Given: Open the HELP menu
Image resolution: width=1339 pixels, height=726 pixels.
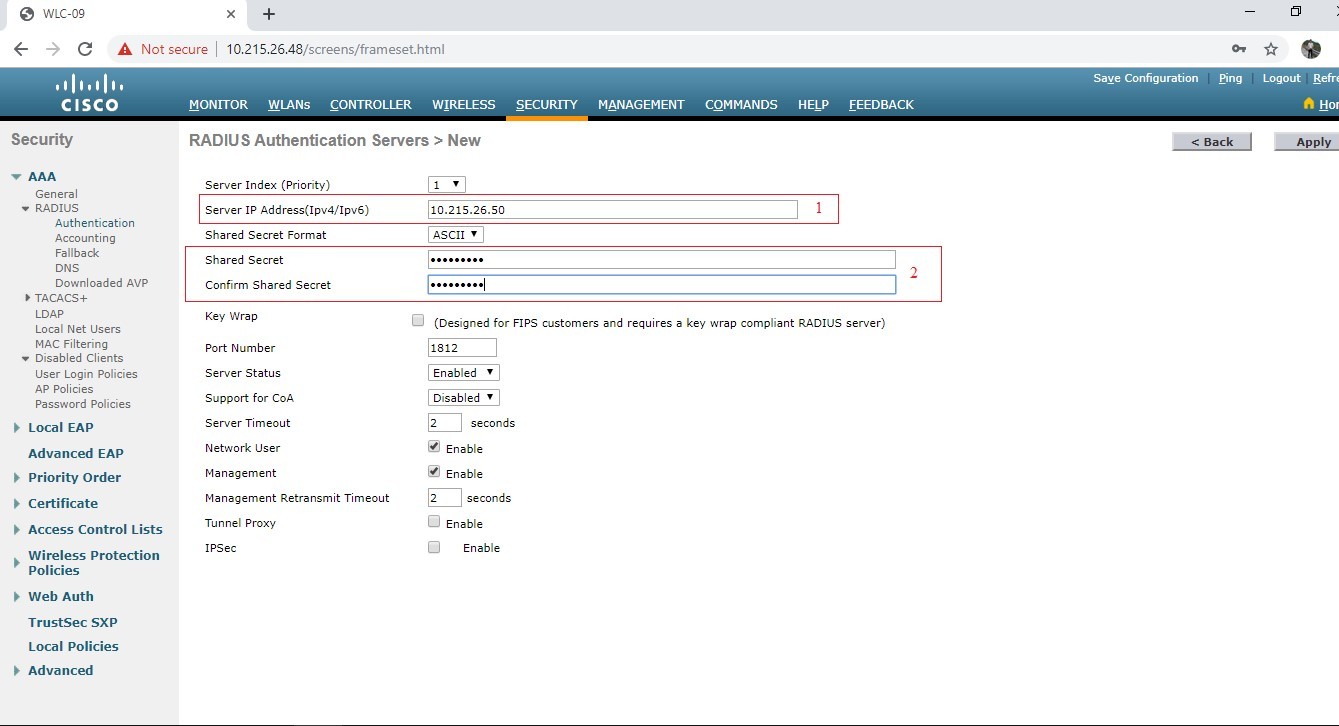Looking at the screenshot, I should pyautogui.click(x=813, y=104).
